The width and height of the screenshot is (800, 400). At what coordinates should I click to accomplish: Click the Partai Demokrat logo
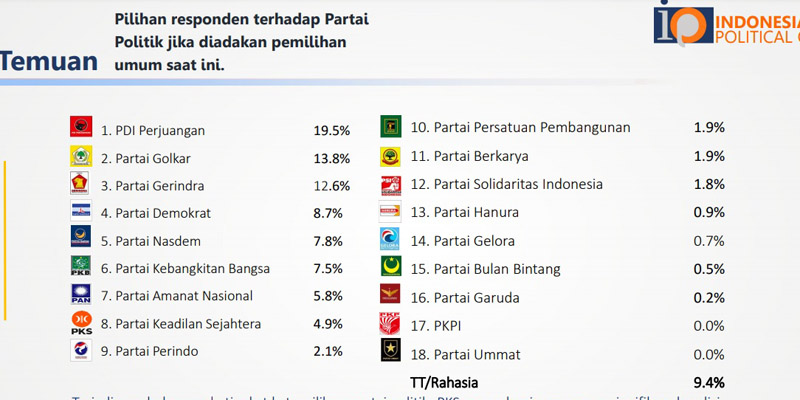coord(81,211)
